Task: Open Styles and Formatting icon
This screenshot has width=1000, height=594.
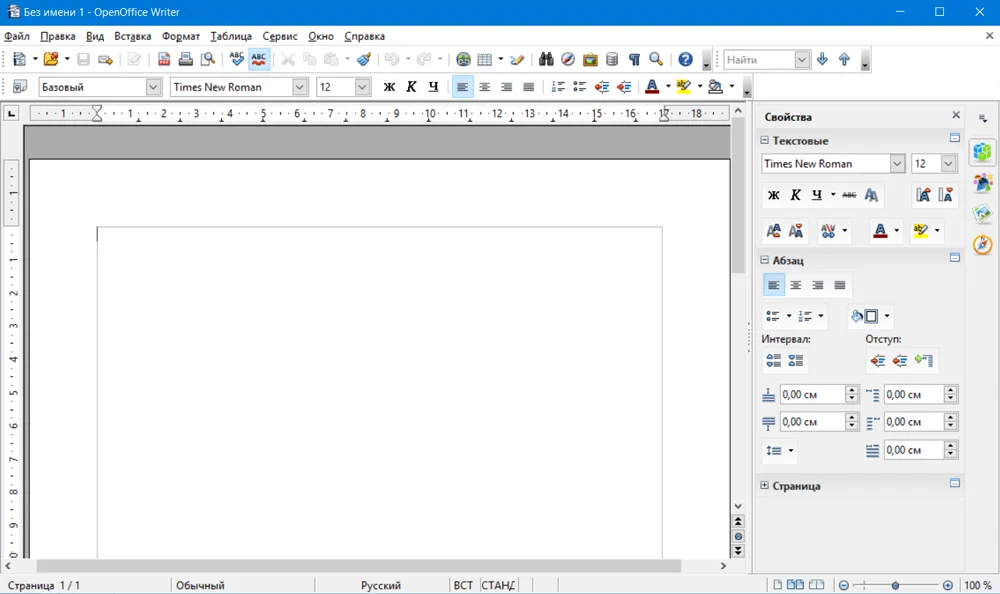Action: coord(20,87)
